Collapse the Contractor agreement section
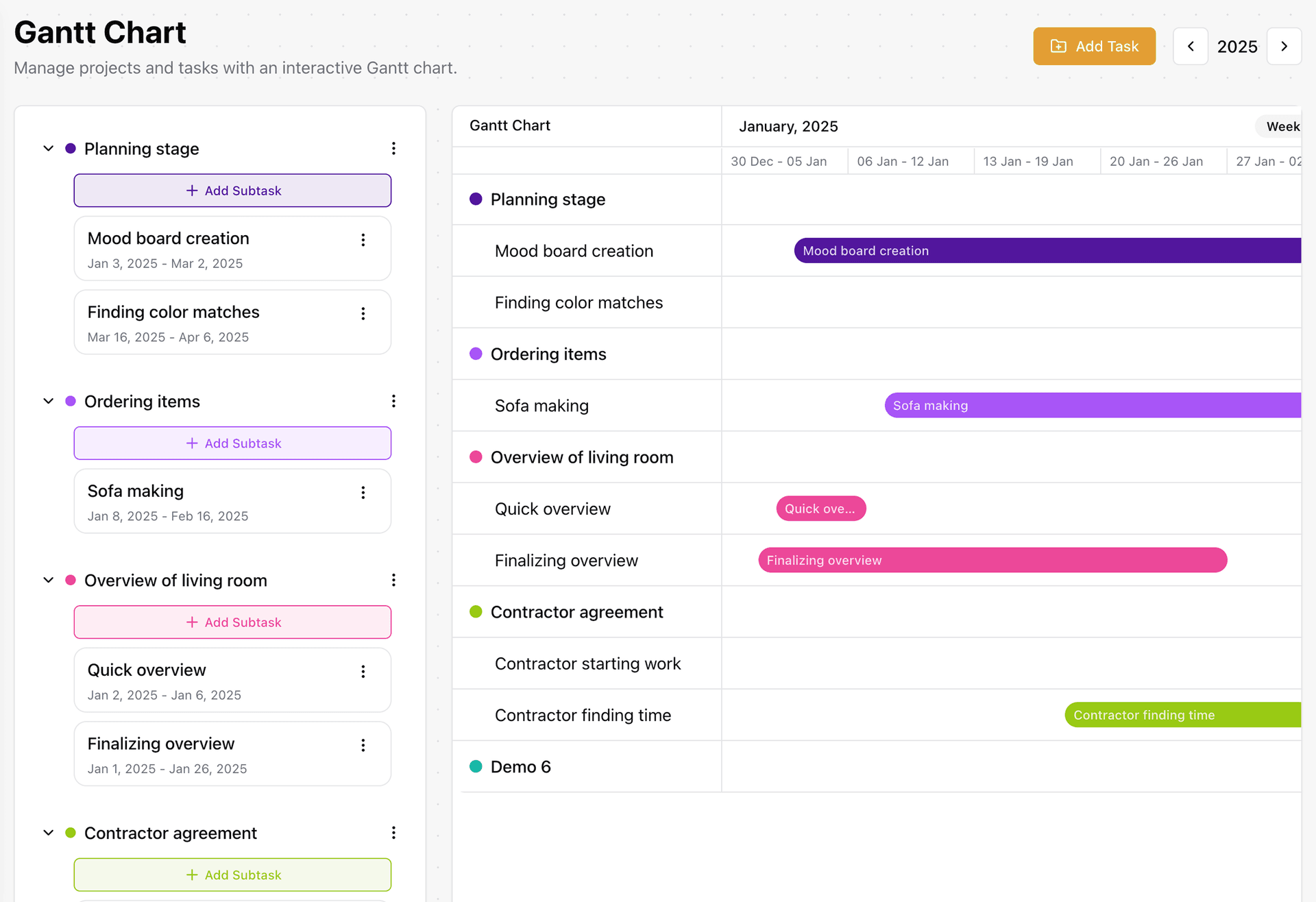The height and width of the screenshot is (902, 1316). tap(48, 833)
